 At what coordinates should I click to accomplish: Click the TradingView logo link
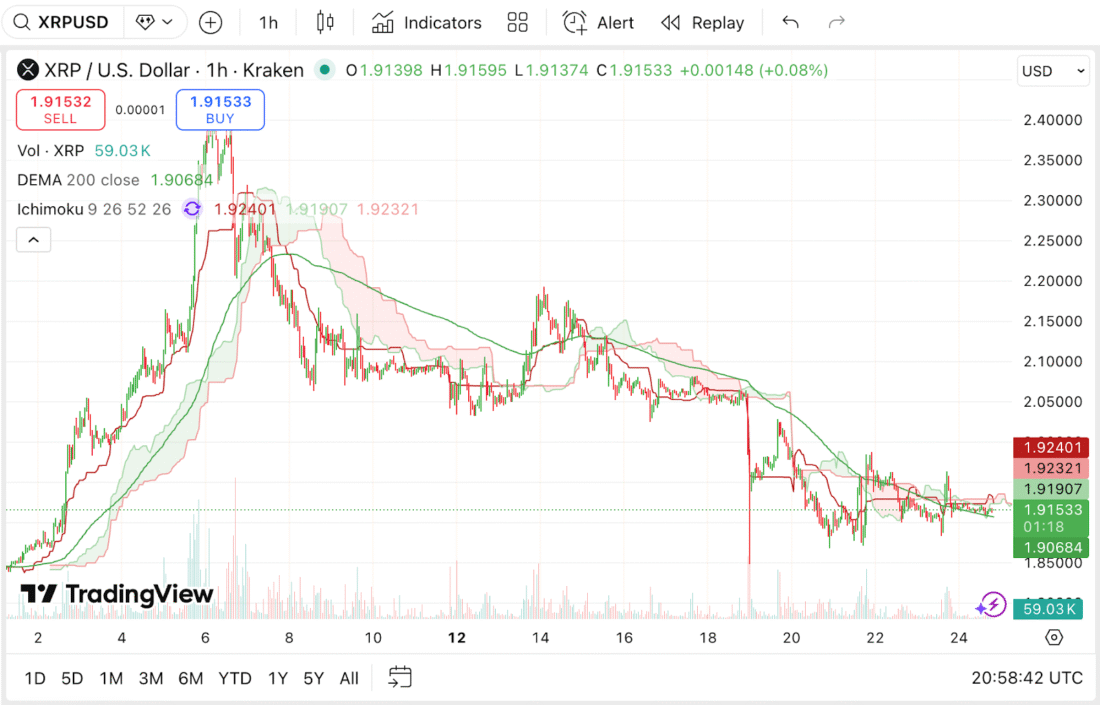point(113,593)
